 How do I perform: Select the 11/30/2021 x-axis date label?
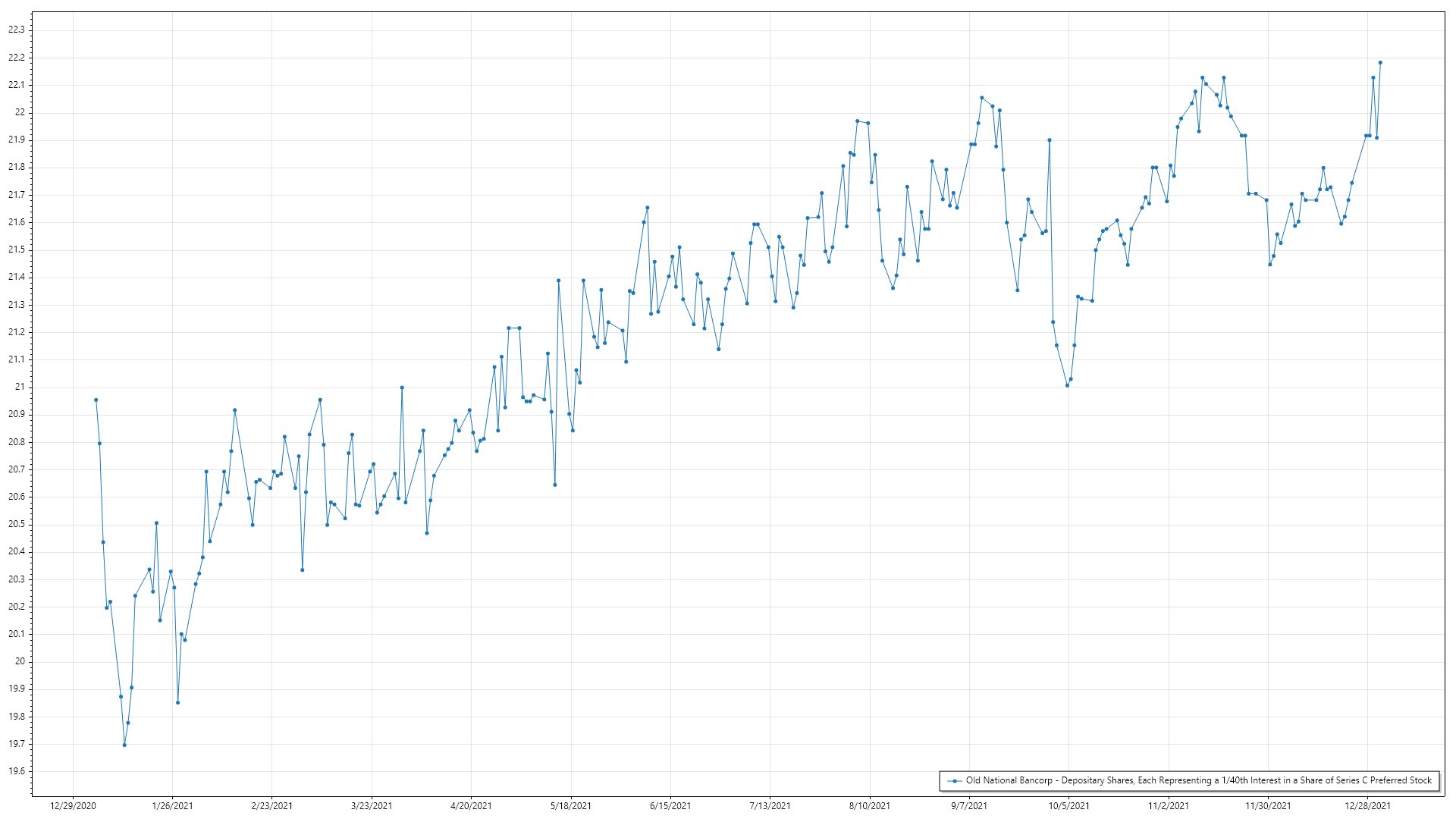1268,805
